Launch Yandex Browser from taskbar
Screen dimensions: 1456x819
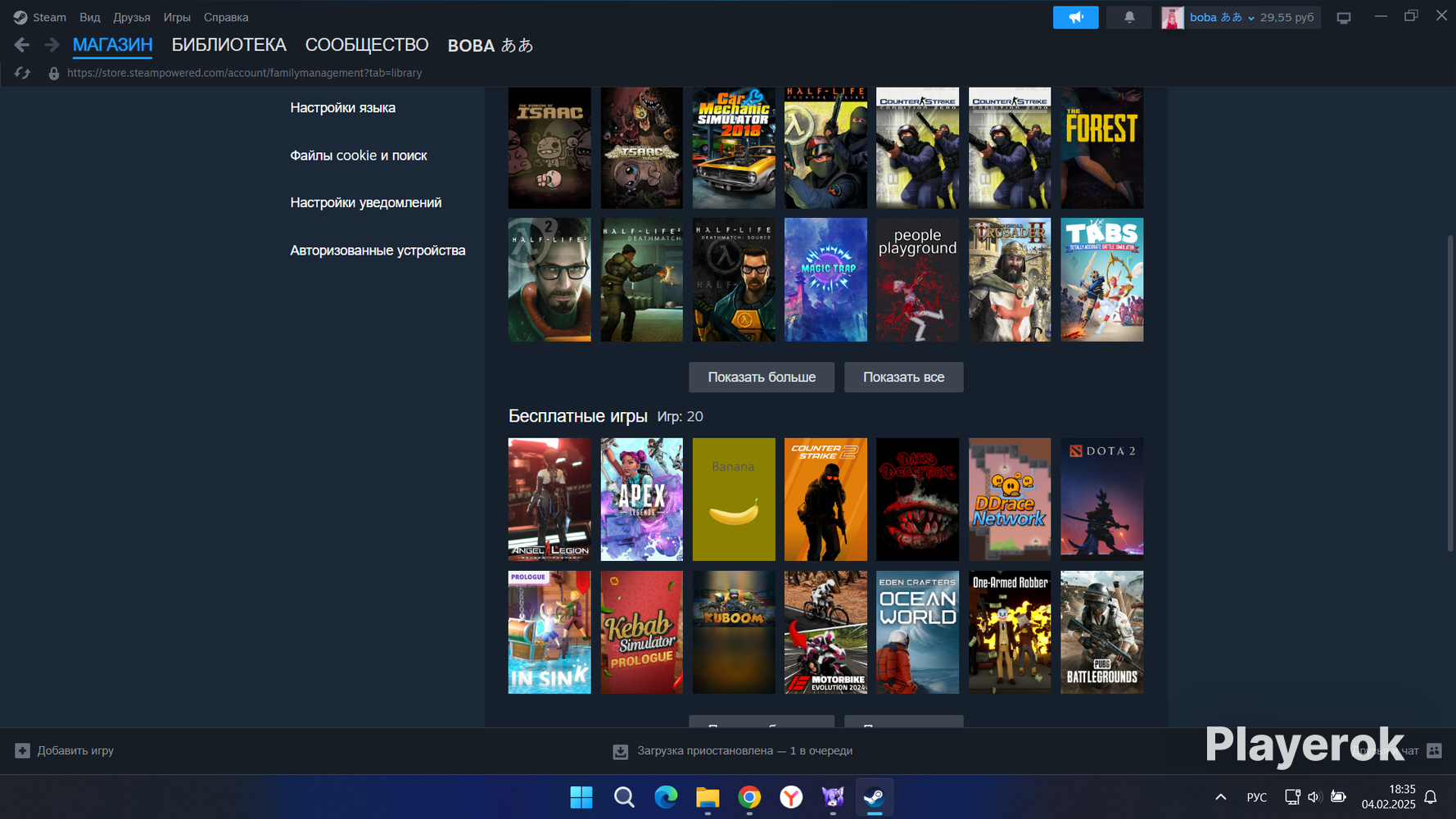(791, 797)
